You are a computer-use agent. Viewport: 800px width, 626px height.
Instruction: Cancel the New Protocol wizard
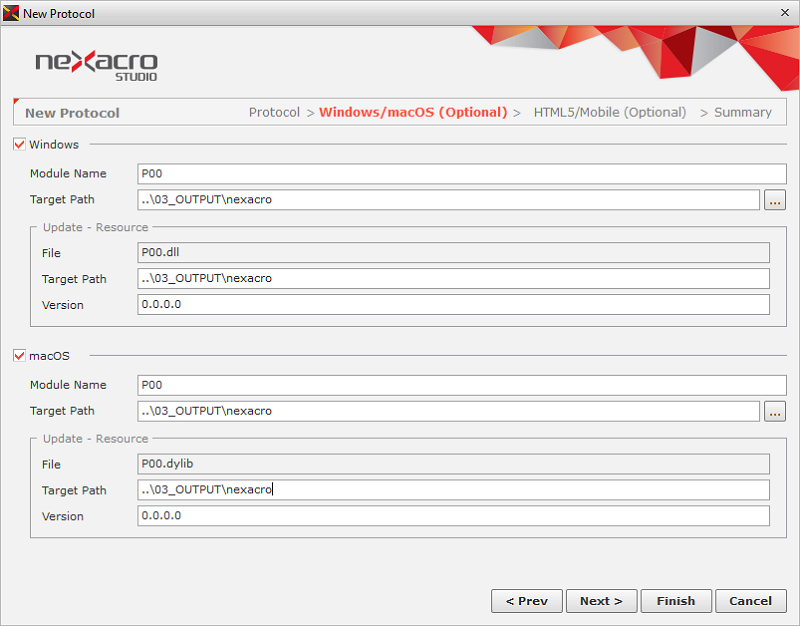(x=750, y=601)
